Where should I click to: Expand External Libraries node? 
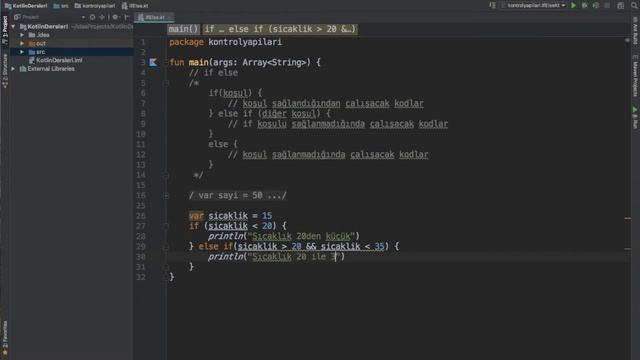(x=13, y=69)
